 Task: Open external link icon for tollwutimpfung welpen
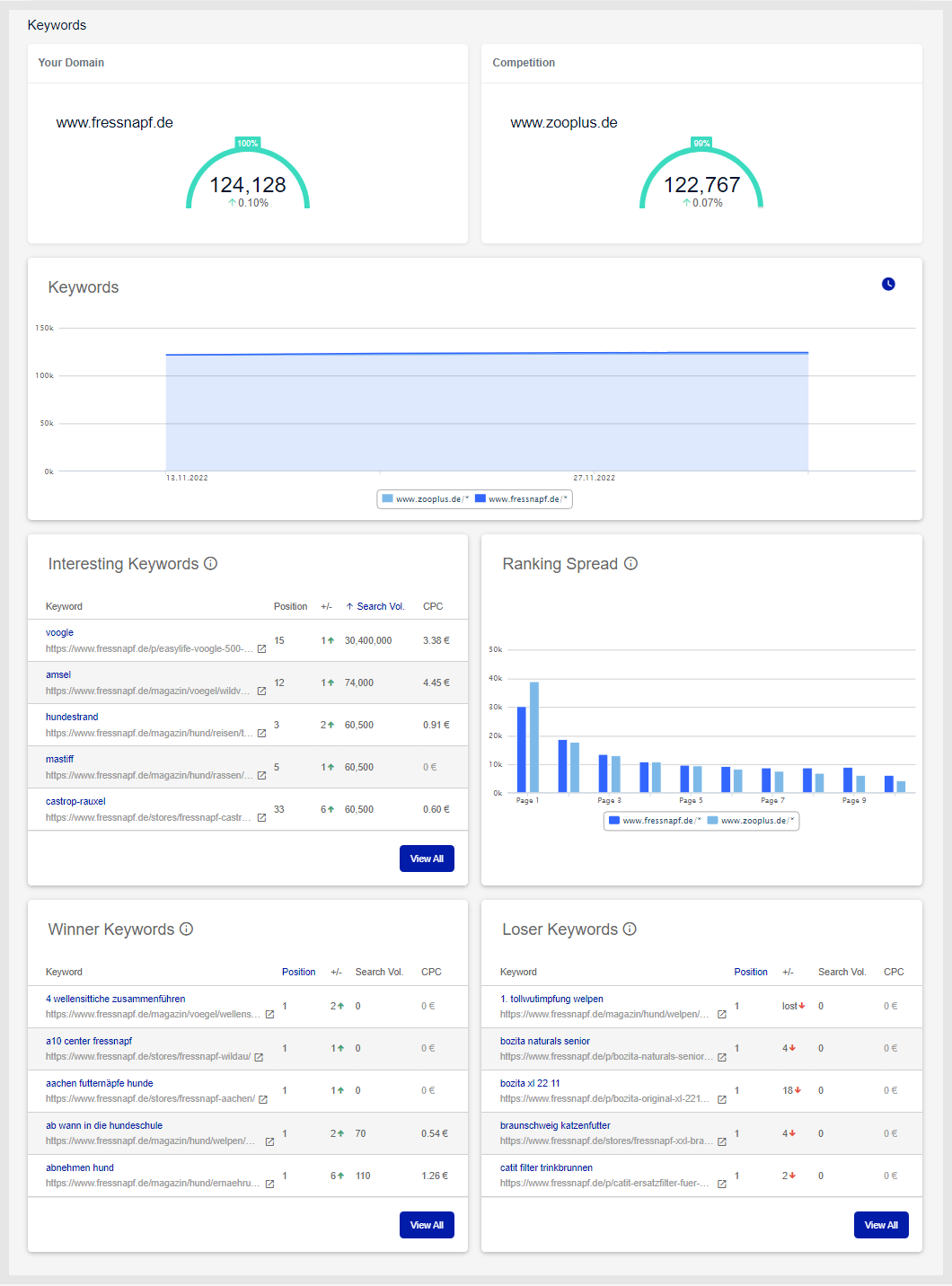click(722, 1015)
